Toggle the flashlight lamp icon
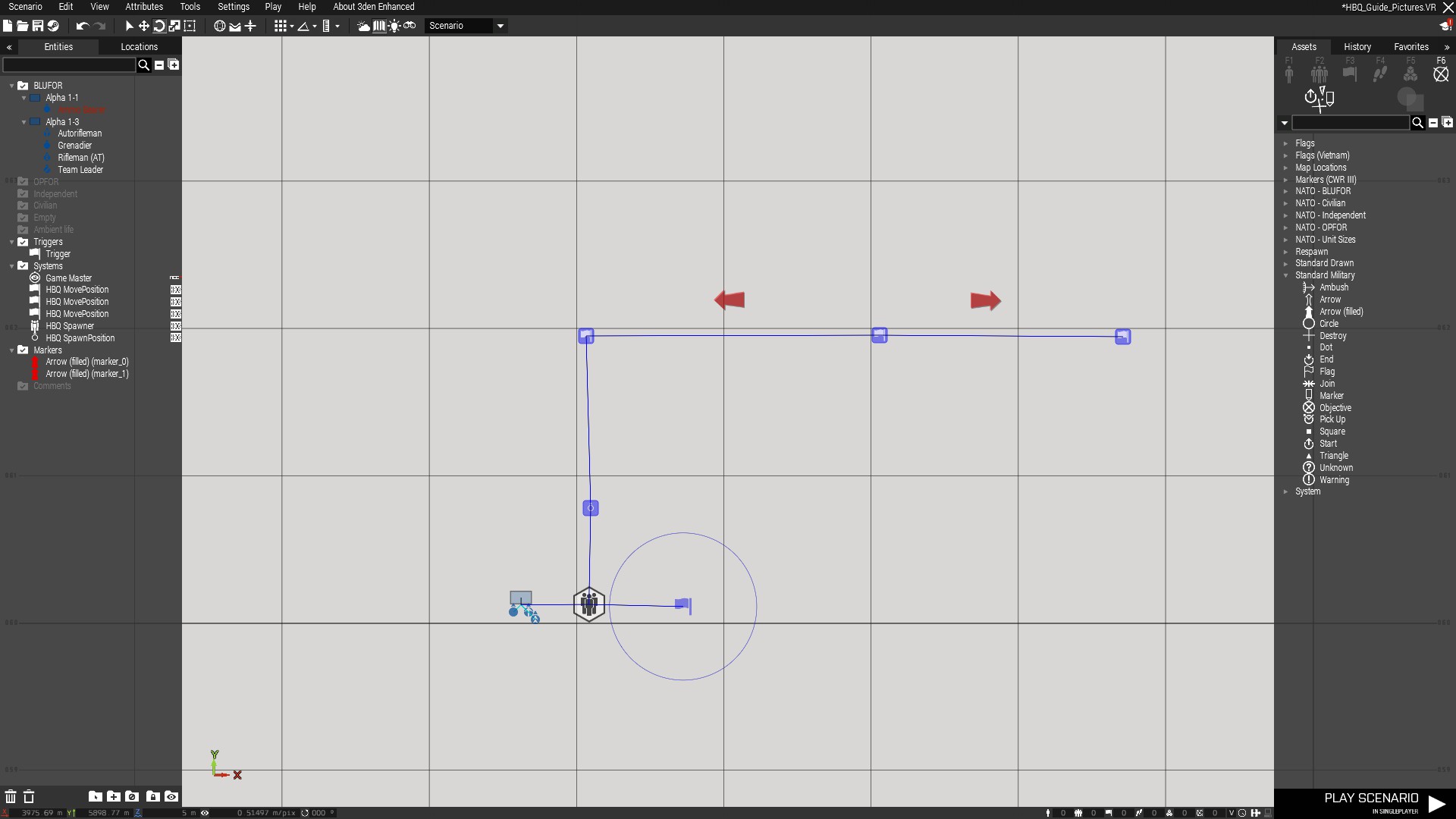Viewport: 1456px width, 819px height. (394, 26)
